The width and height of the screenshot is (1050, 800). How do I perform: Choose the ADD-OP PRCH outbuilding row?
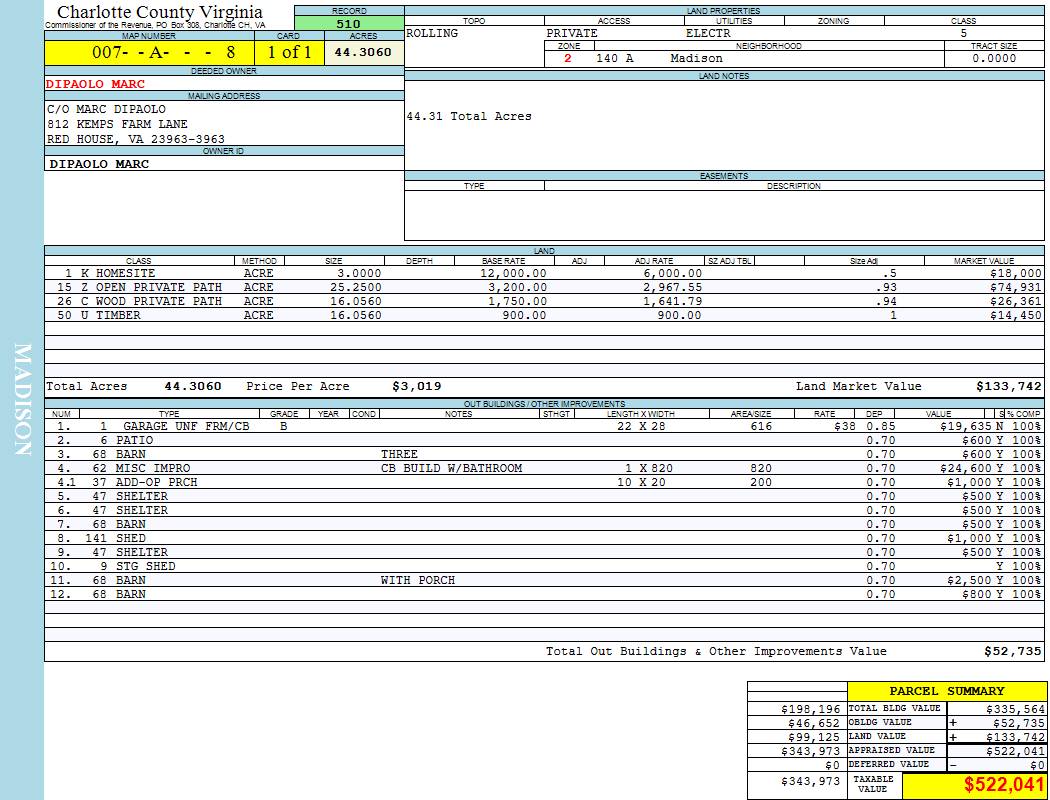[154, 482]
